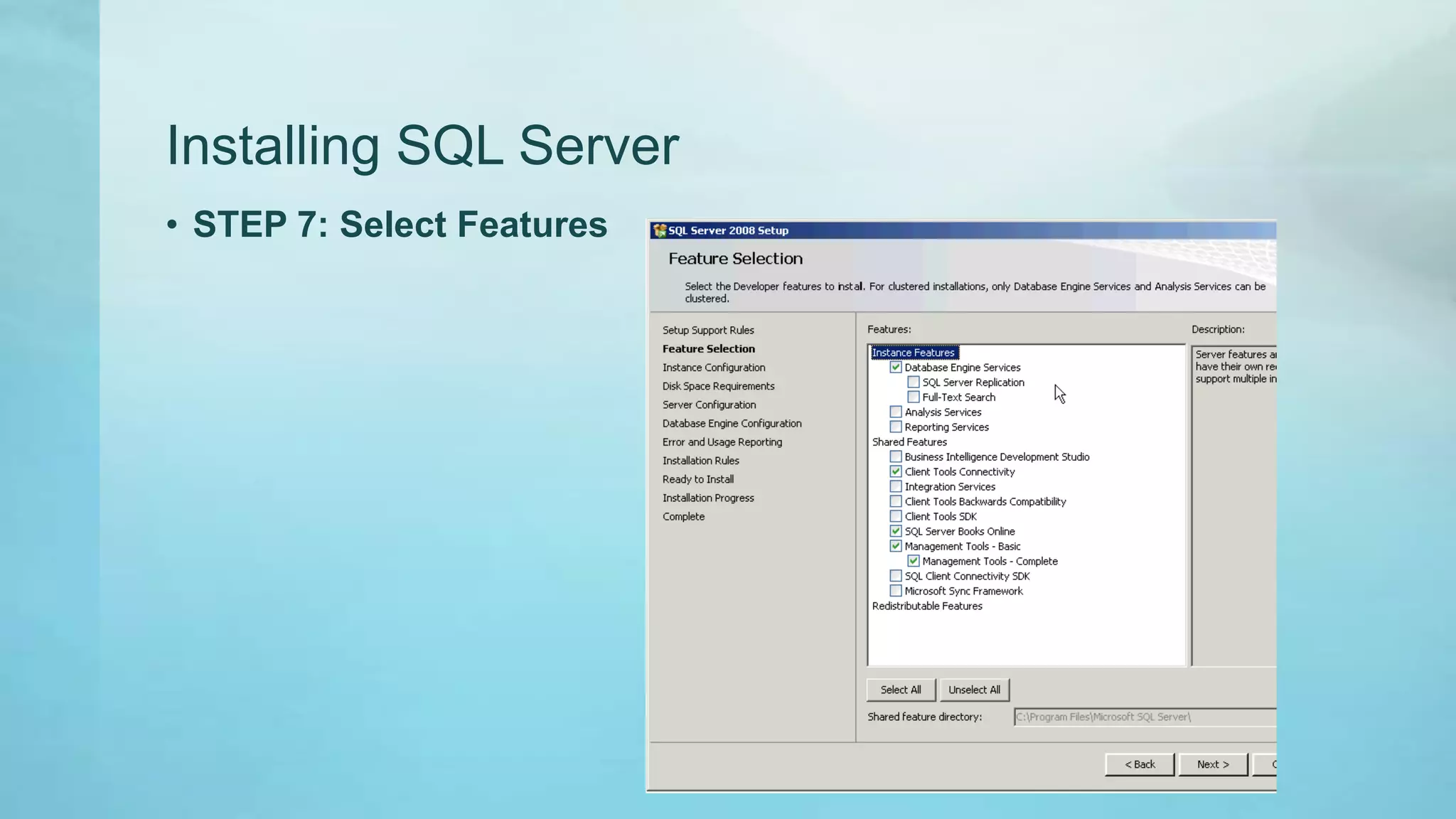This screenshot has width=1456, height=819.
Task: Open the Installation Rules step
Action: point(701,461)
